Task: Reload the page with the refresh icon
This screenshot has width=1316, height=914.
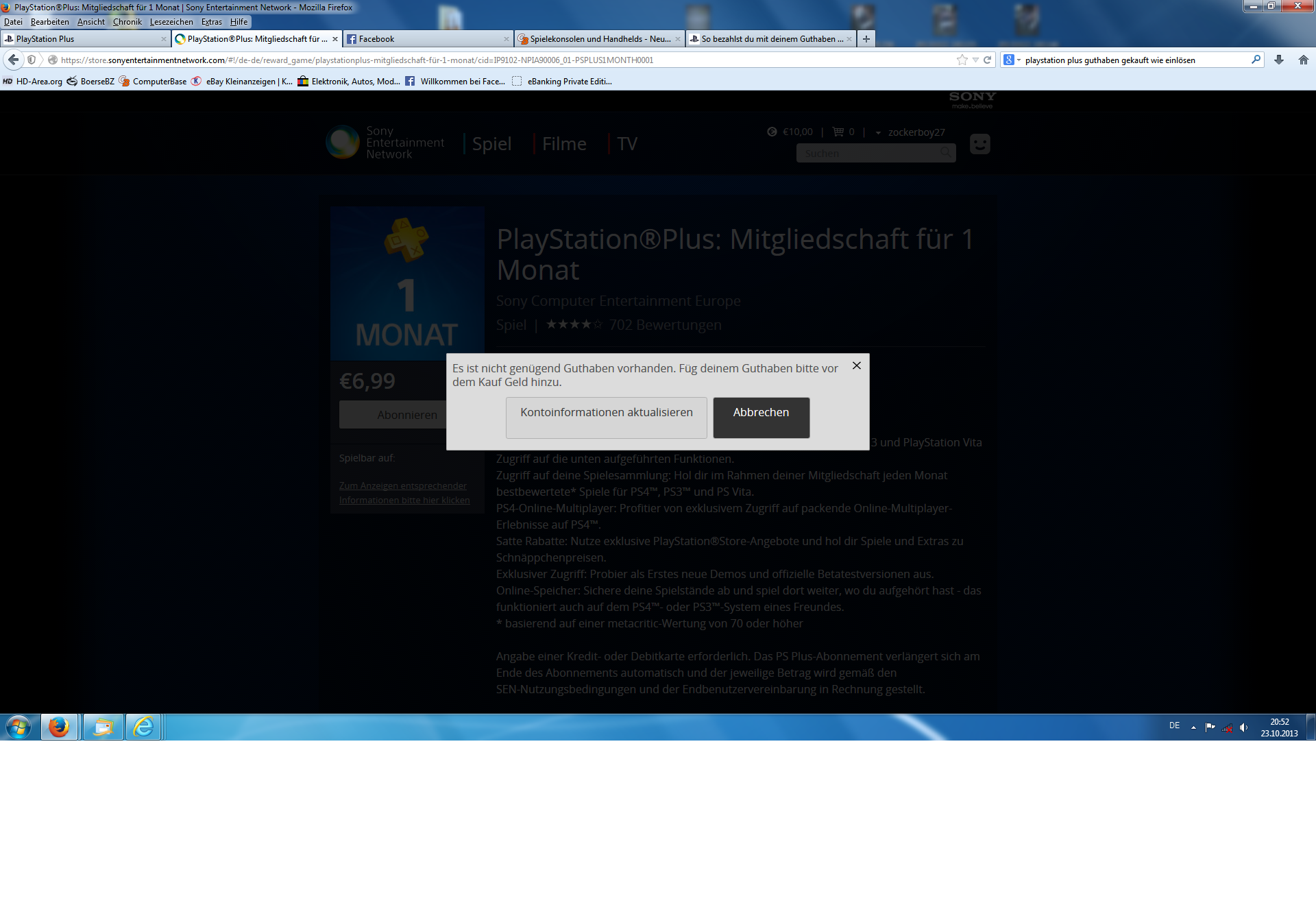Action: pyautogui.click(x=988, y=60)
